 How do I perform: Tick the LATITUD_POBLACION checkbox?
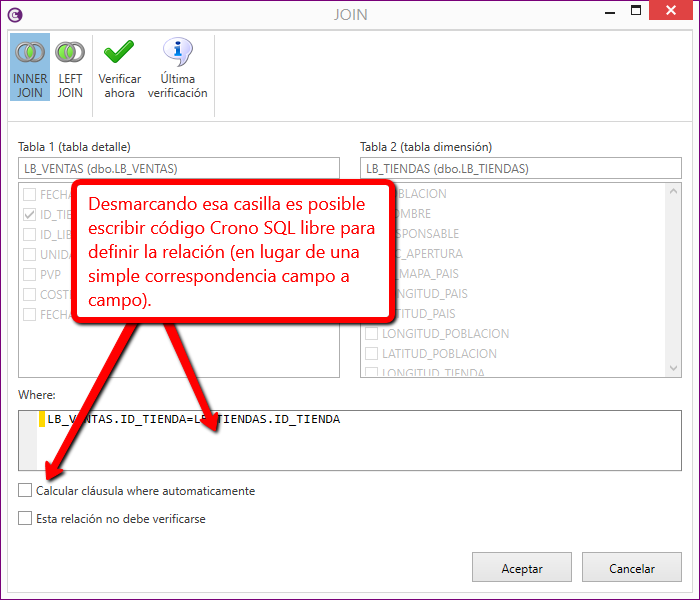pos(371,354)
